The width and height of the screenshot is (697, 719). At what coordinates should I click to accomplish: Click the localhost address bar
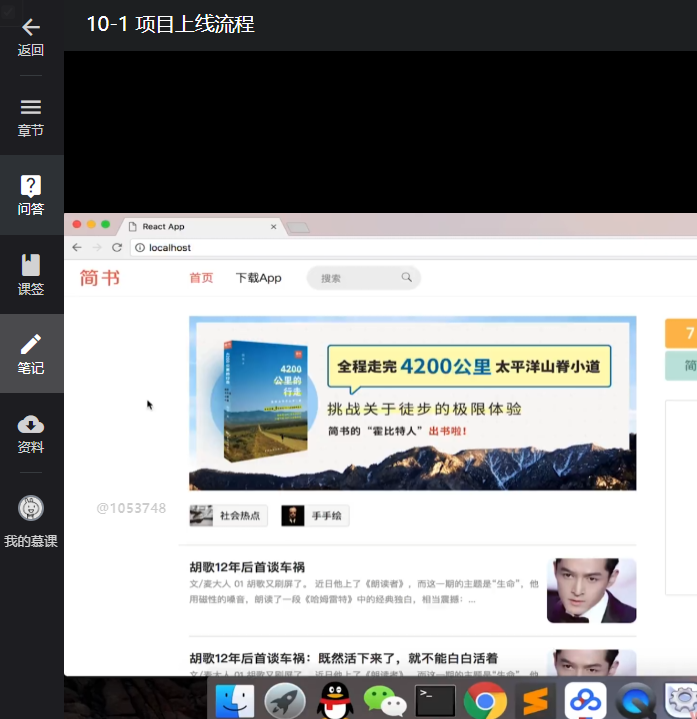pyautogui.click(x=413, y=248)
